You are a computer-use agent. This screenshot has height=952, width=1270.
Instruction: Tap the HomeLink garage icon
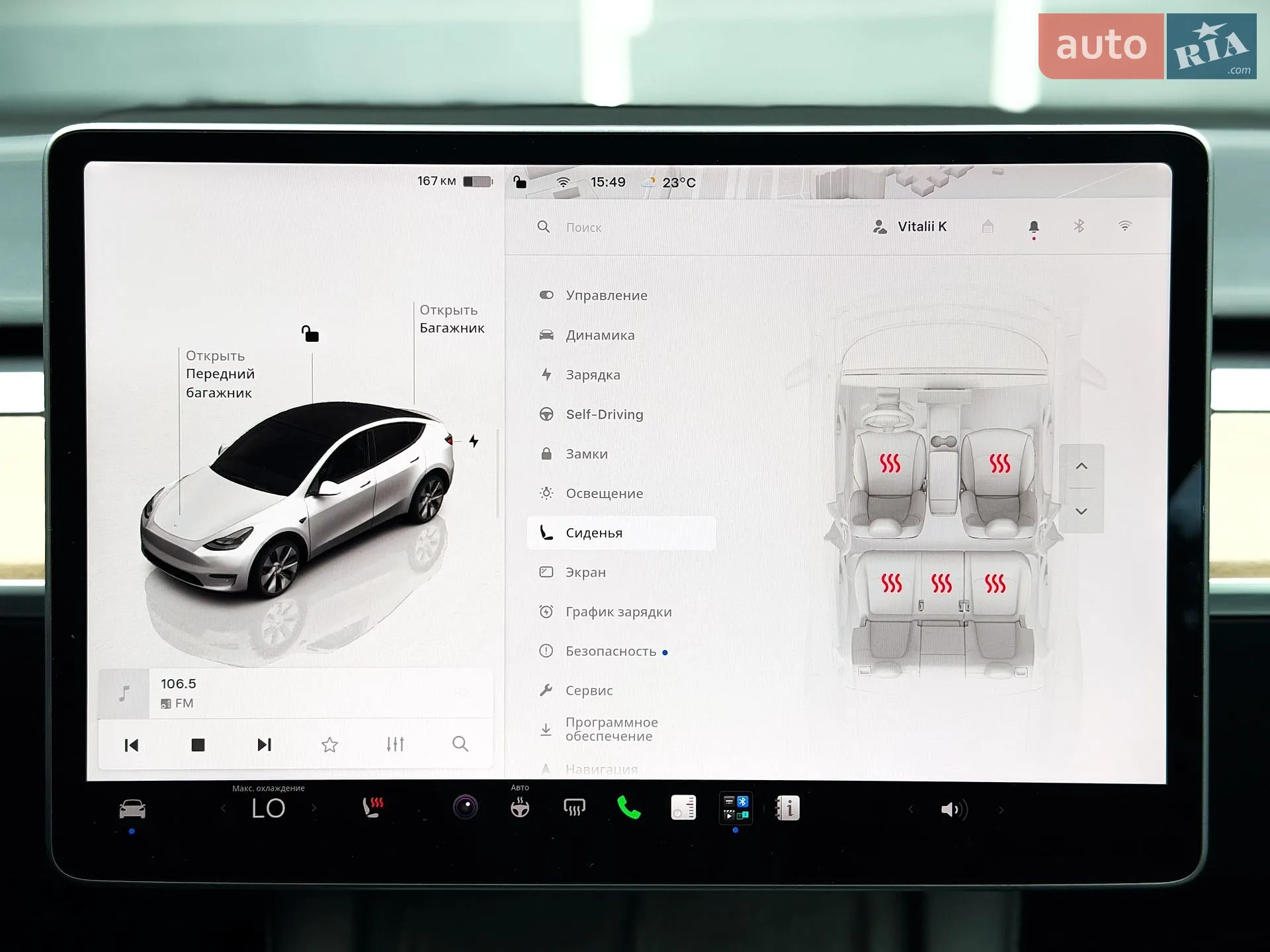988,227
